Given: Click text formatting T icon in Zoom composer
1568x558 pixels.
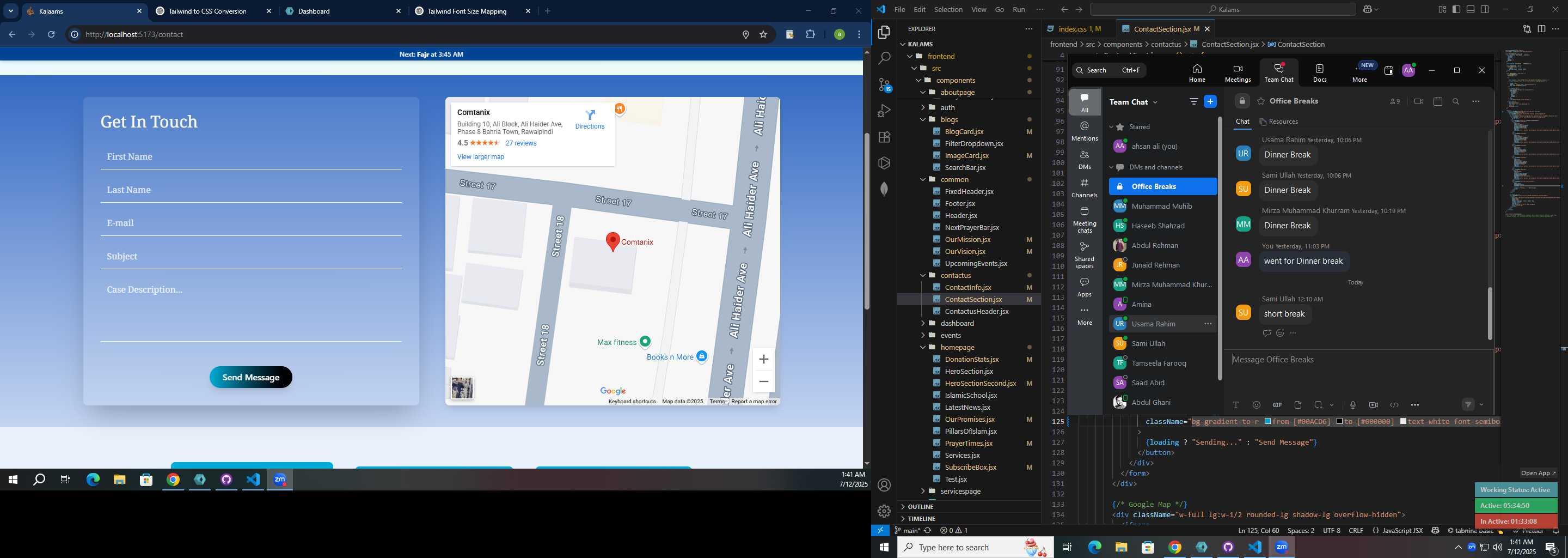Looking at the screenshot, I should pyautogui.click(x=1236, y=404).
